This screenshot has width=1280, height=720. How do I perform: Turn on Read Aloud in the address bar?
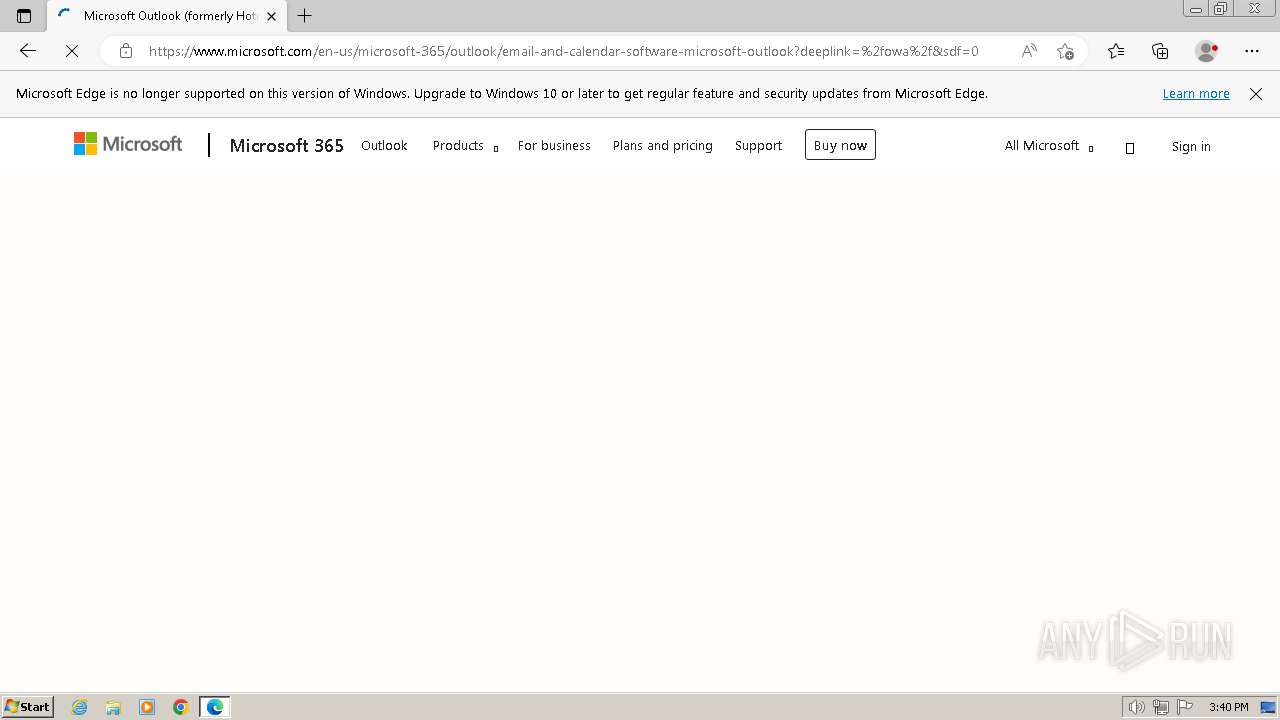tap(1029, 51)
